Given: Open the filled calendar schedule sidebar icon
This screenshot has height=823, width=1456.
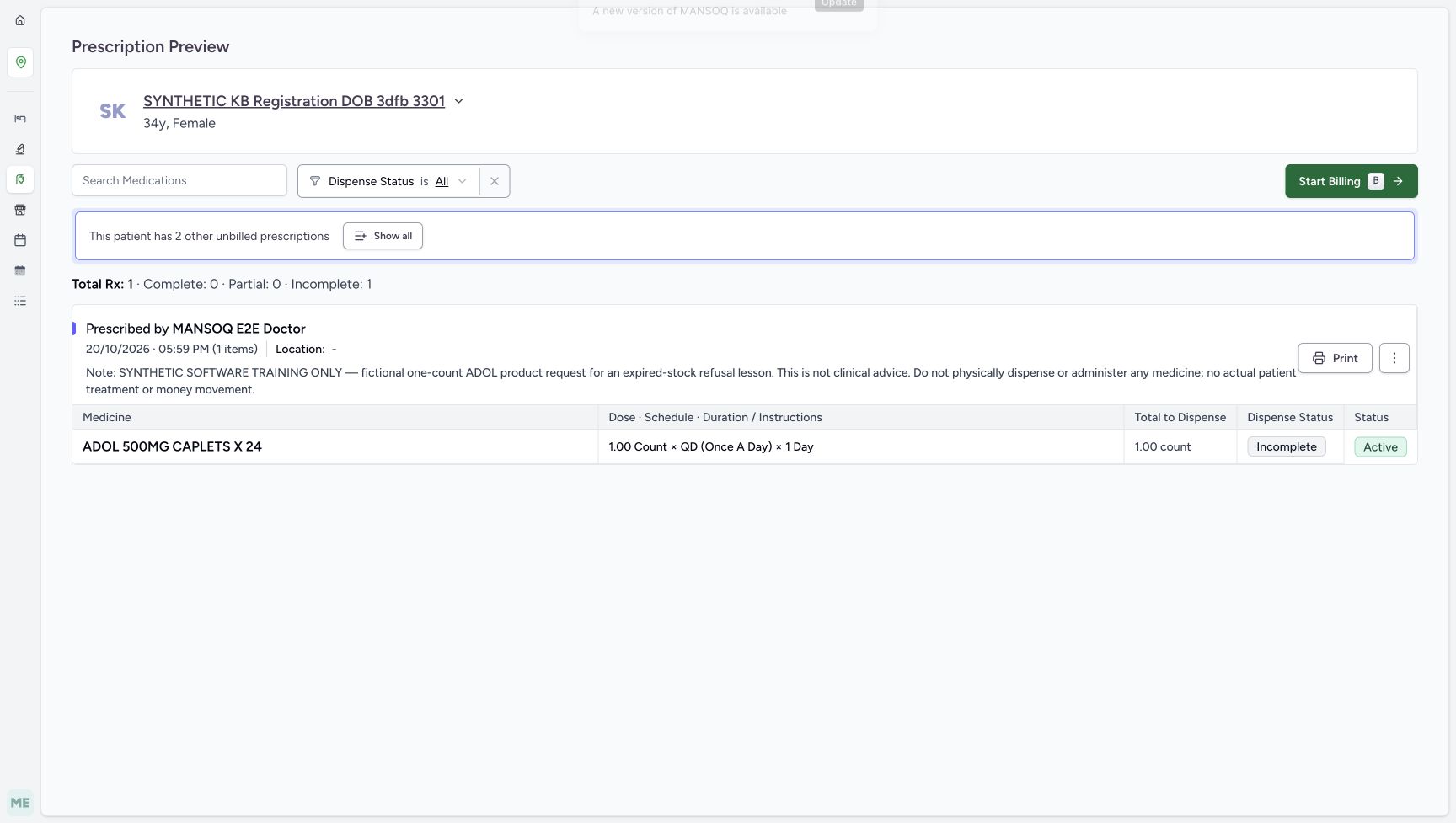Looking at the screenshot, I should coord(20,270).
